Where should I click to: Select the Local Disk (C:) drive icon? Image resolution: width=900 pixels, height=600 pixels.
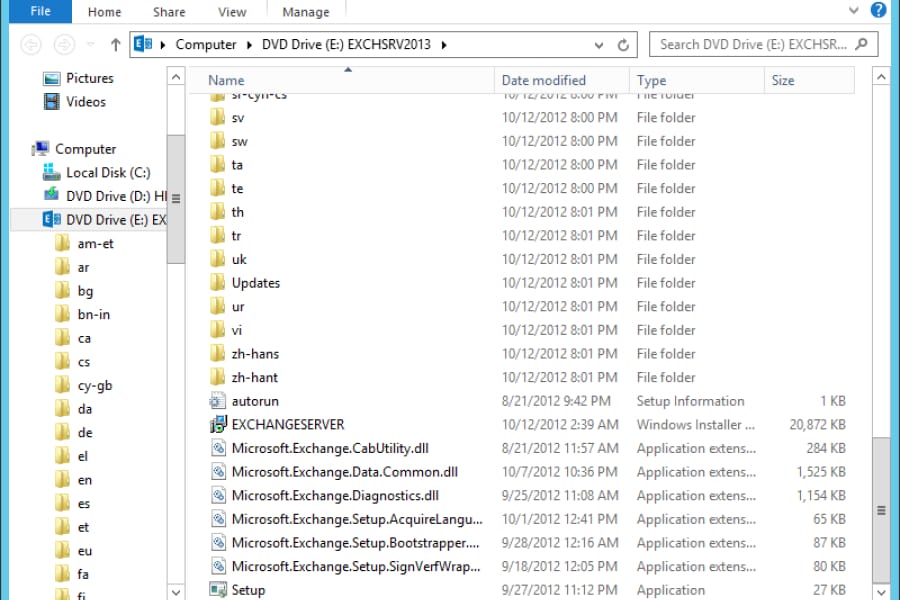[x=52, y=172]
